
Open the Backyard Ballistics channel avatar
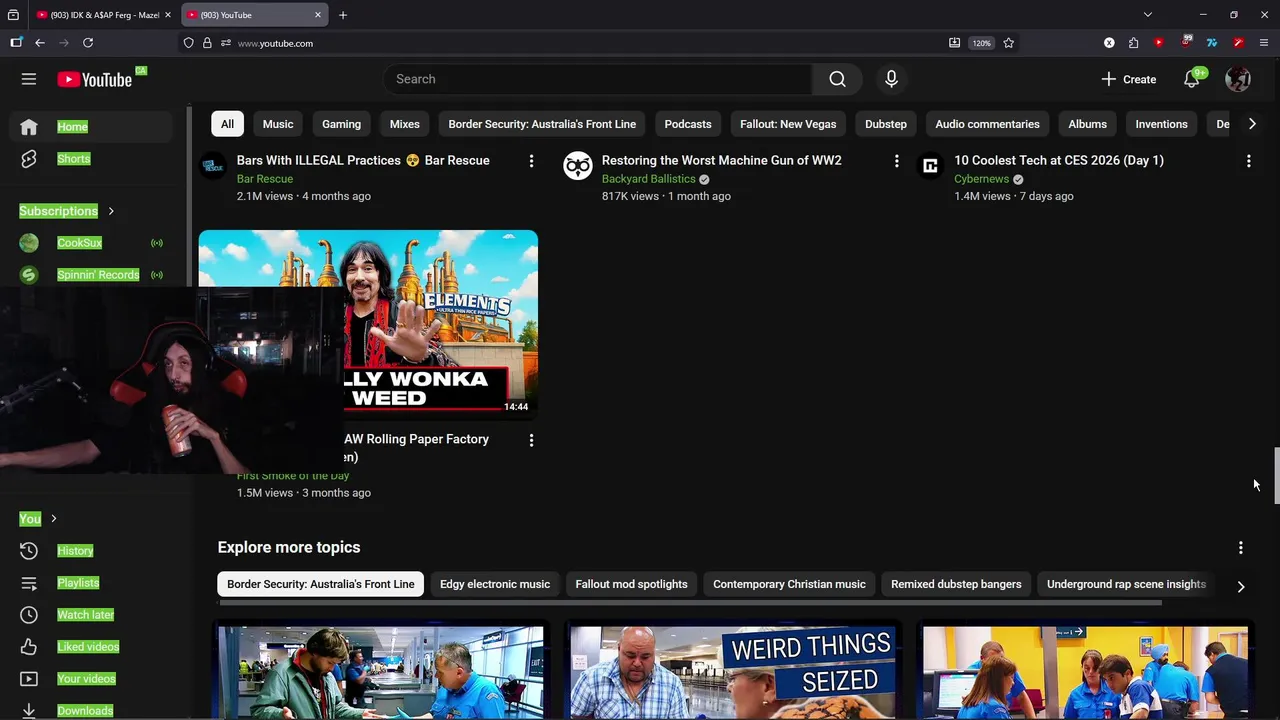point(578,166)
